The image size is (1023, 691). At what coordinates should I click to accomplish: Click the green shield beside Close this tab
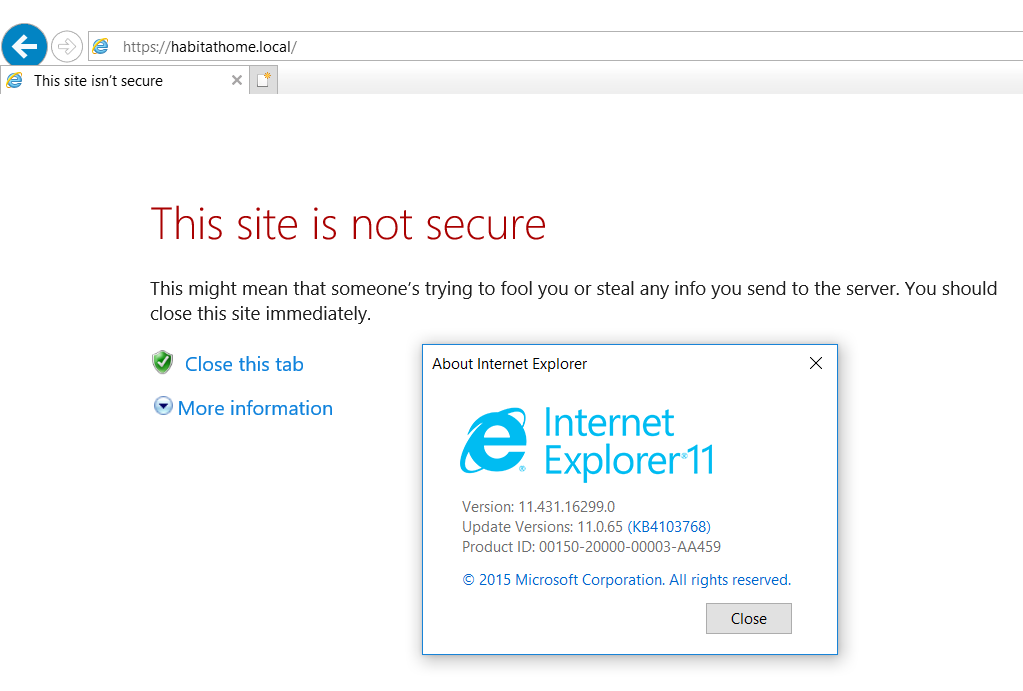[162, 362]
